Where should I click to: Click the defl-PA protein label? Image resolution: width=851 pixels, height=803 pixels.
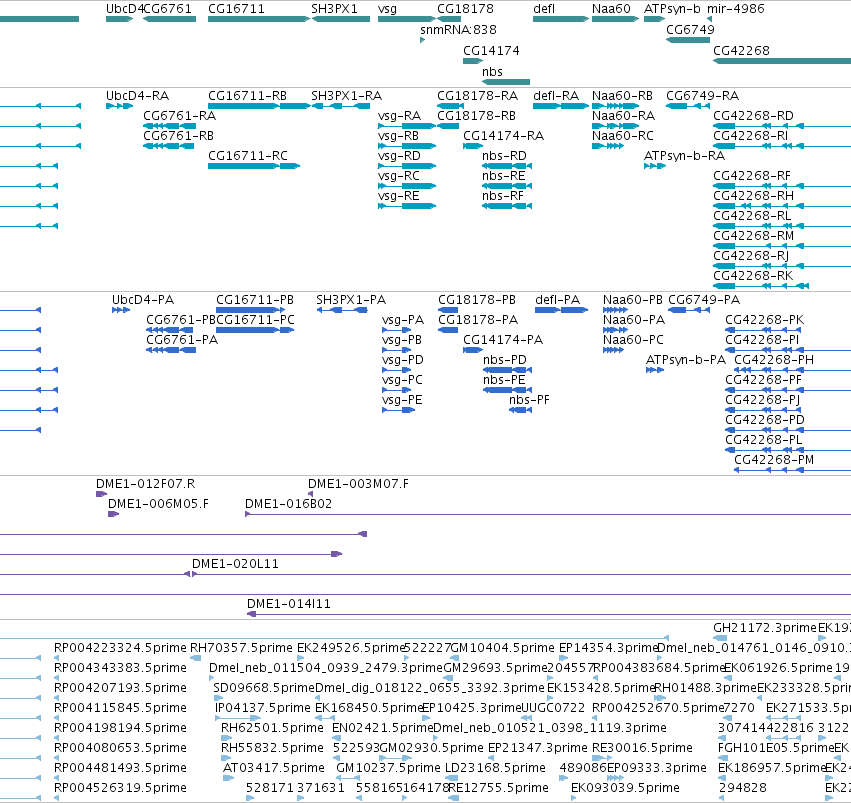[x=557, y=300]
